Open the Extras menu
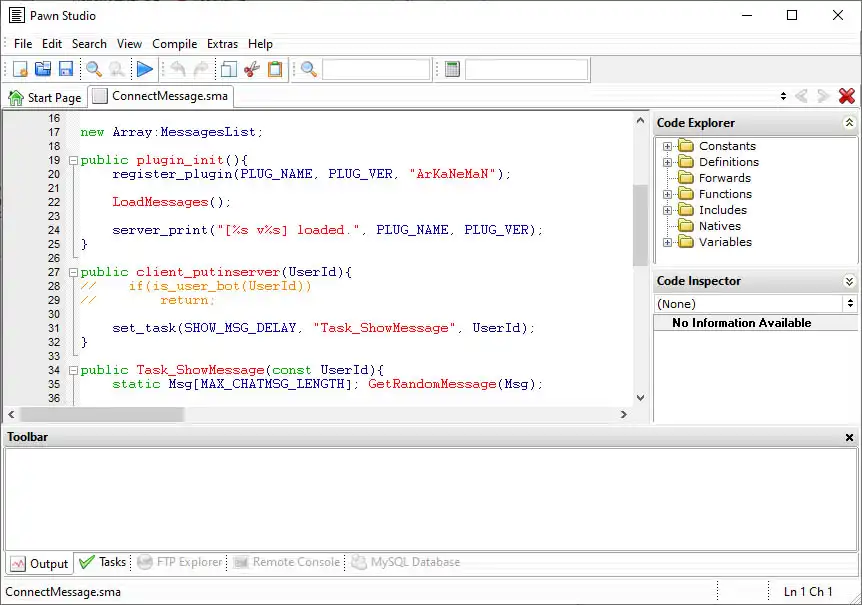862x605 pixels. tap(222, 44)
